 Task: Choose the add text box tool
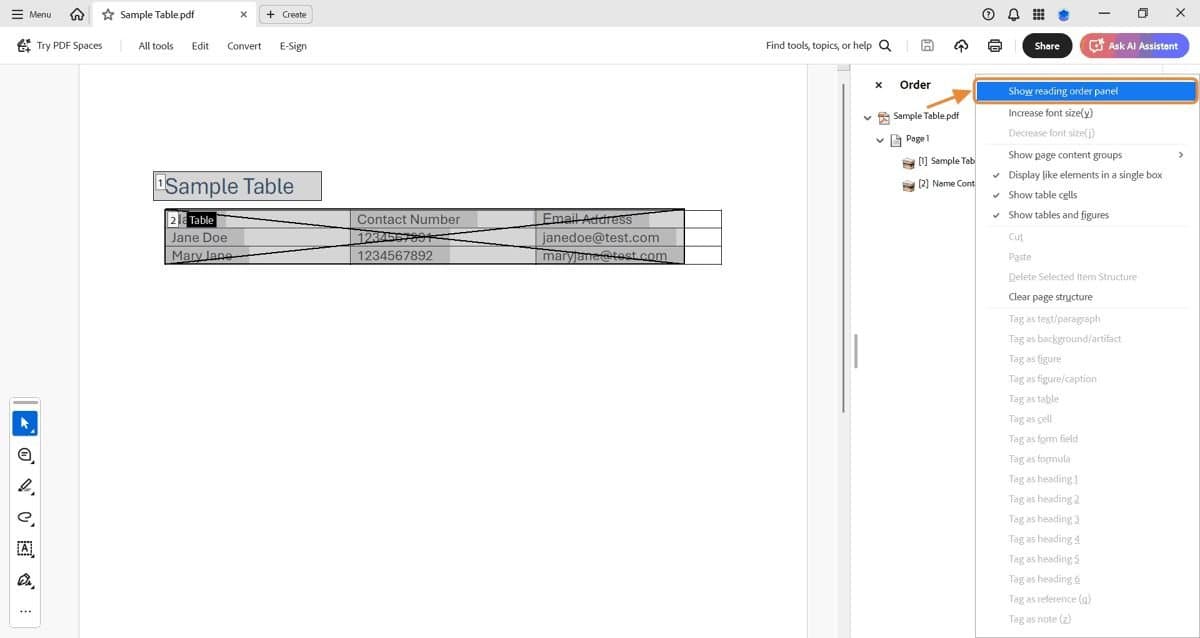(25, 549)
